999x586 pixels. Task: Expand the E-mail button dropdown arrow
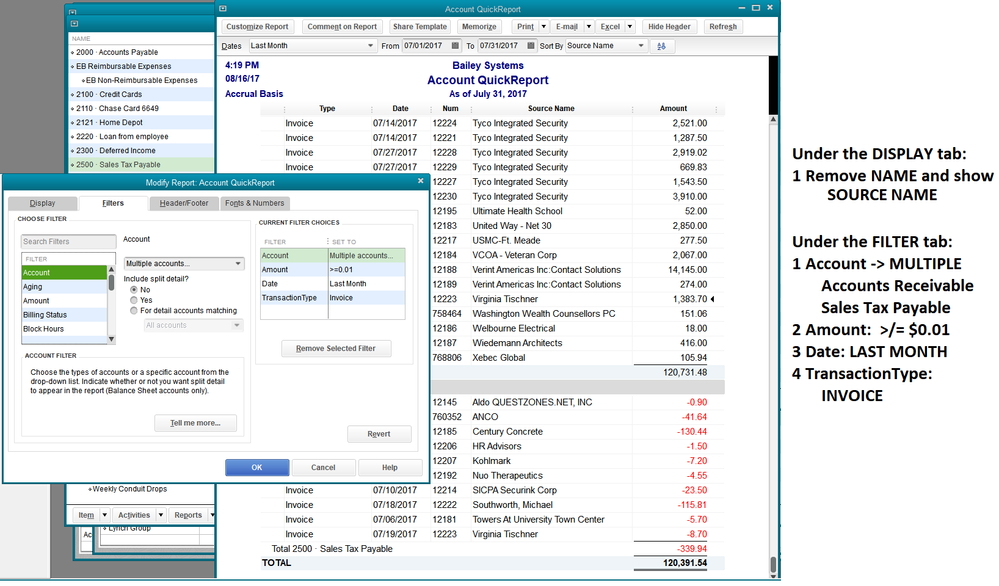(x=589, y=27)
